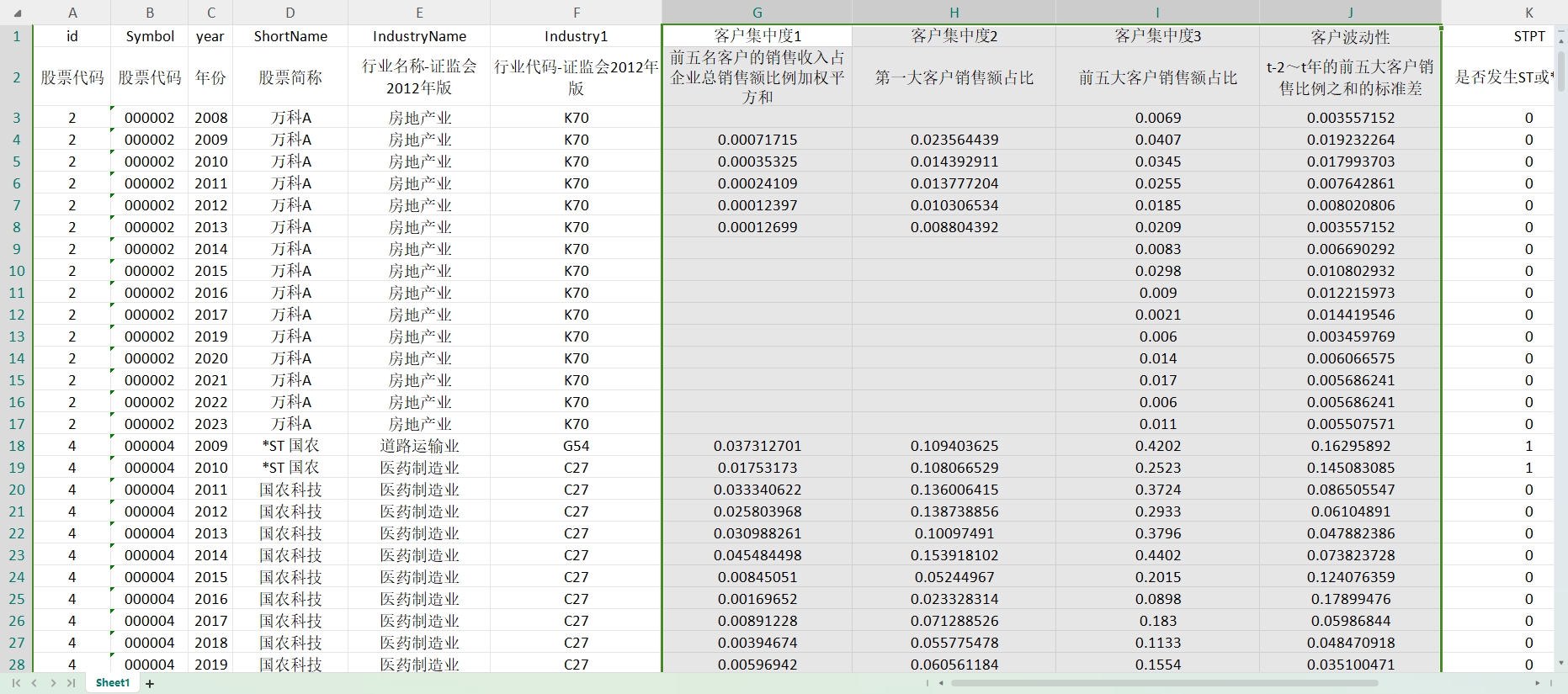The height and width of the screenshot is (694, 1568).
Task: Select column E header
Action: coord(419,13)
